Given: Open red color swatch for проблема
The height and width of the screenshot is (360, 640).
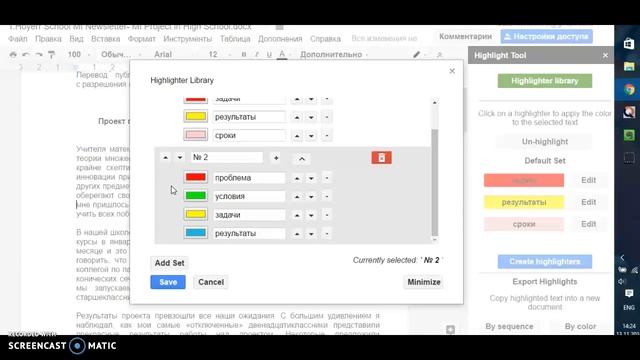Looking at the screenshot, I should (x=196, y=177).
